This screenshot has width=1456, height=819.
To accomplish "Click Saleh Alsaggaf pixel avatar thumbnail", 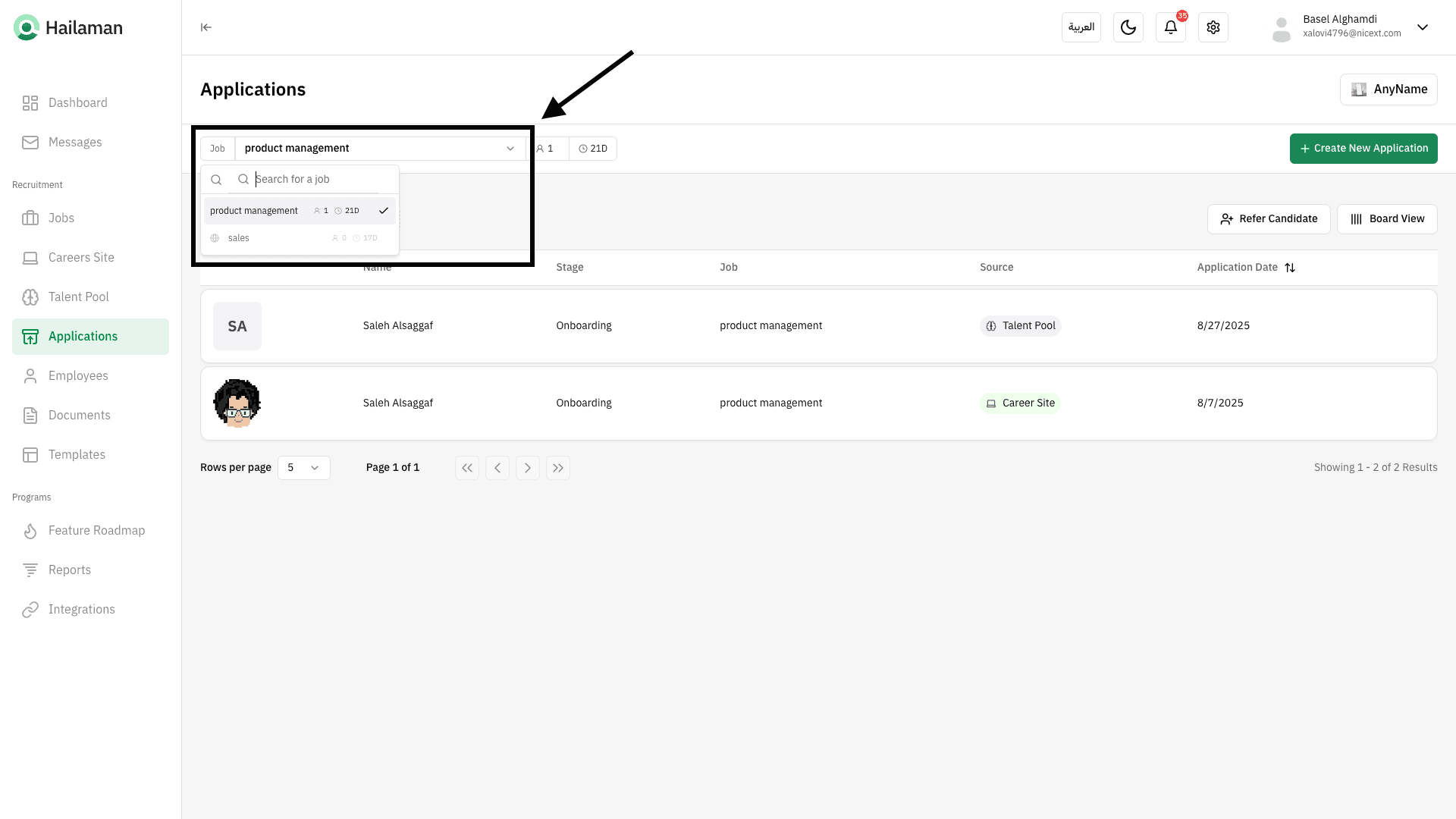I will coord(237,403).
